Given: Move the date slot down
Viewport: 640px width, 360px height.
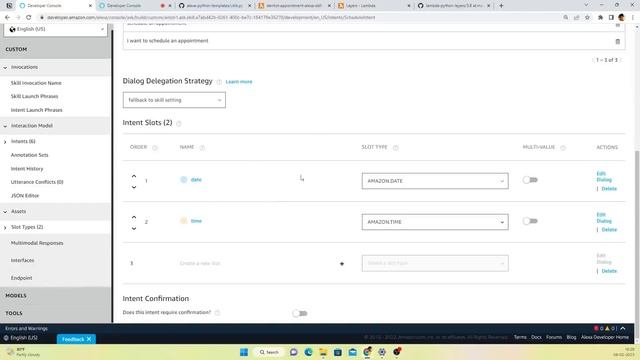Looking at the screenshot, I should click(134, 187).
